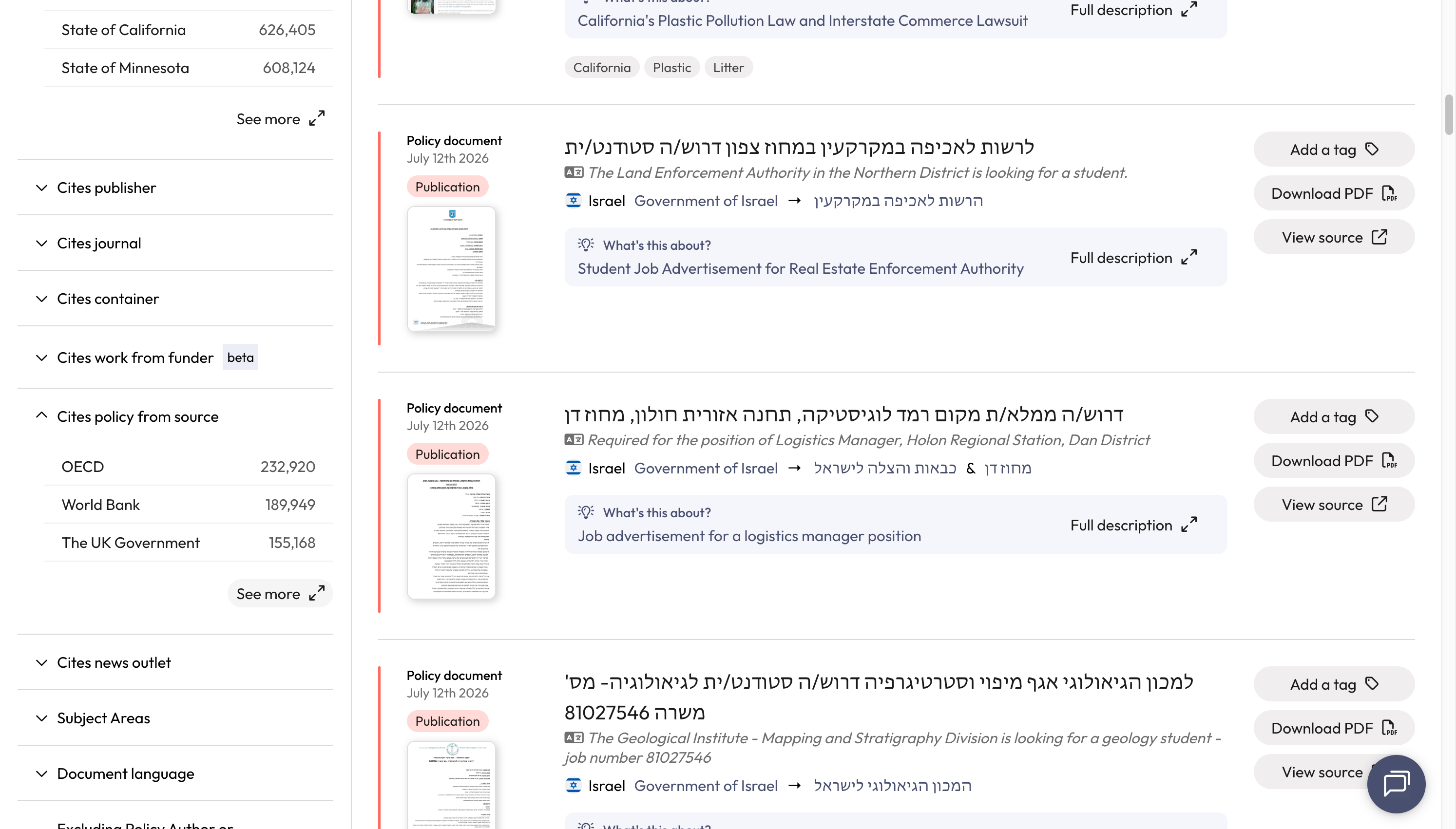Click See more below State of Minnesota
This screenshot has width=1456, height=829.
[x=281, y=119]
